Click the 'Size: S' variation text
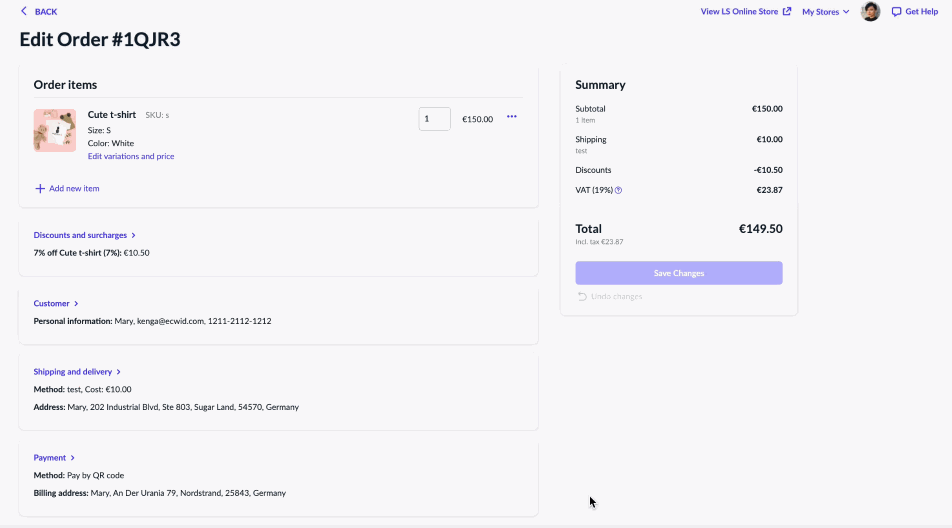The height and width of the screenshot is (528, 952). click(99, 130)
